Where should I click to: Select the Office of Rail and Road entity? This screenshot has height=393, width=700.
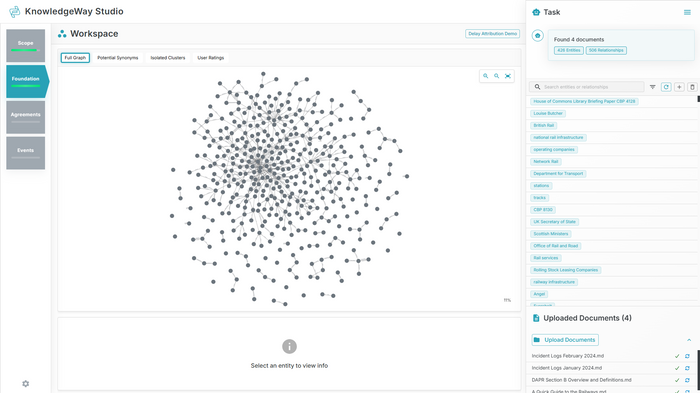coord(556,246)
